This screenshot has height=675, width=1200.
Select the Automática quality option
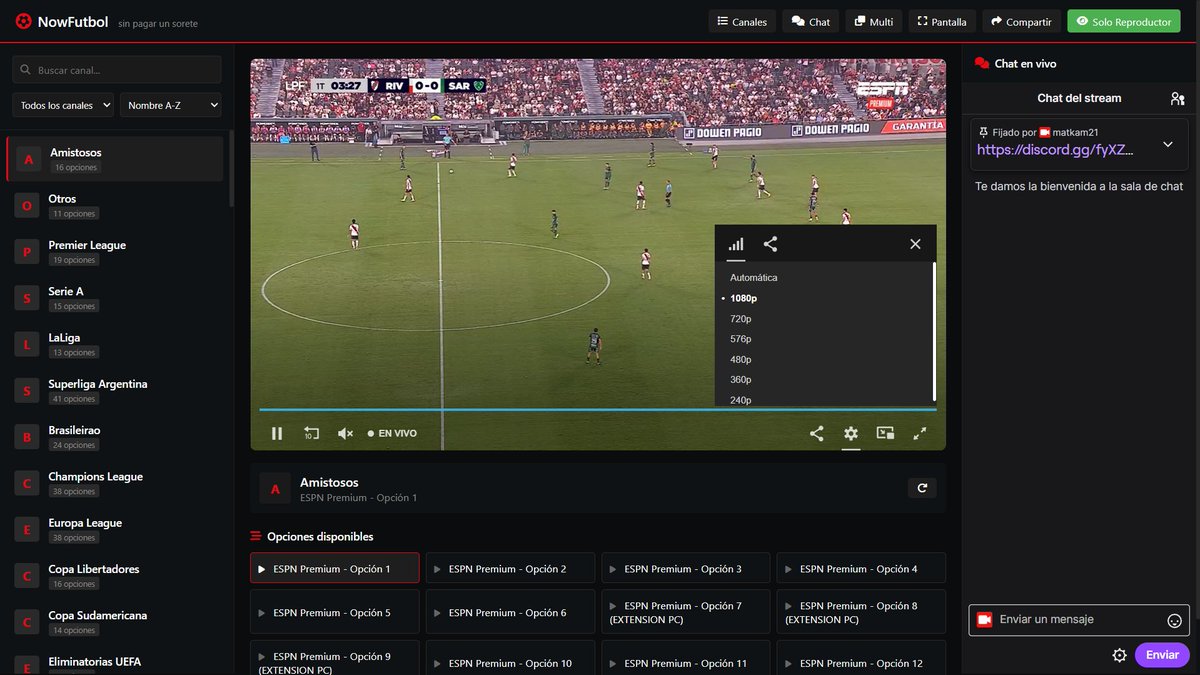[x=752, y=277]
